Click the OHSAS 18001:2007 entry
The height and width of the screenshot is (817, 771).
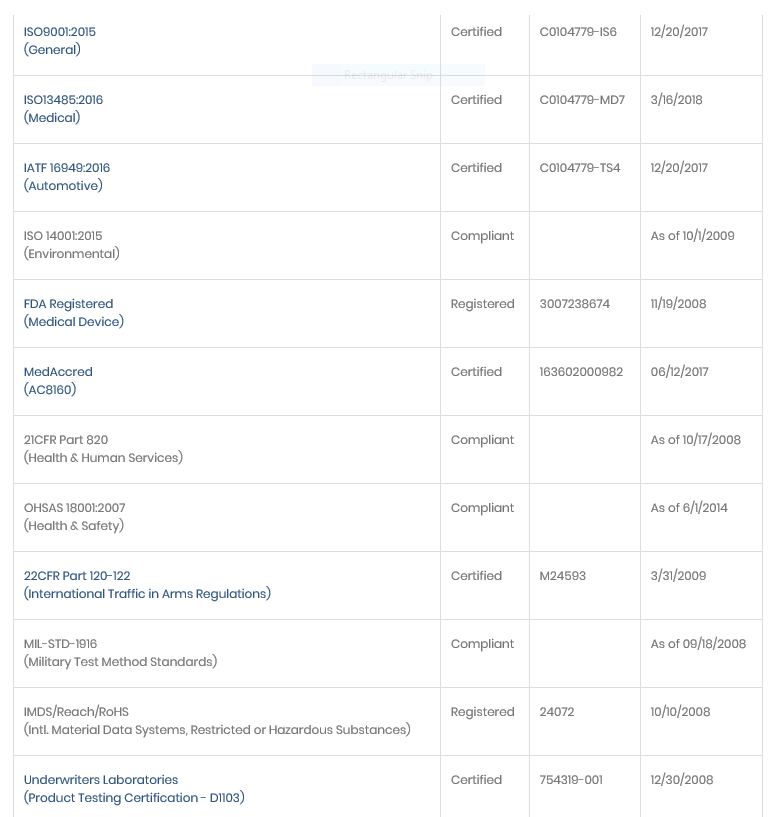click(75, 508)
